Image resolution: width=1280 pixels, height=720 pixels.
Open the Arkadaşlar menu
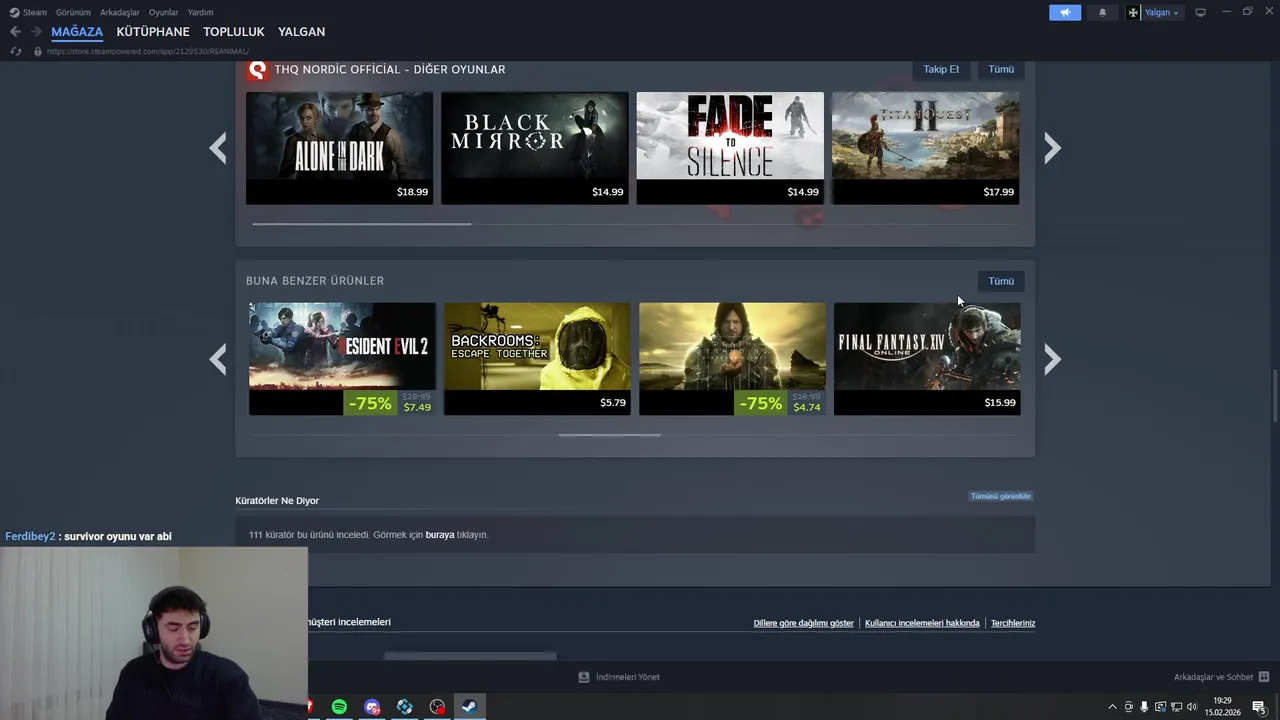pos(119,12)
